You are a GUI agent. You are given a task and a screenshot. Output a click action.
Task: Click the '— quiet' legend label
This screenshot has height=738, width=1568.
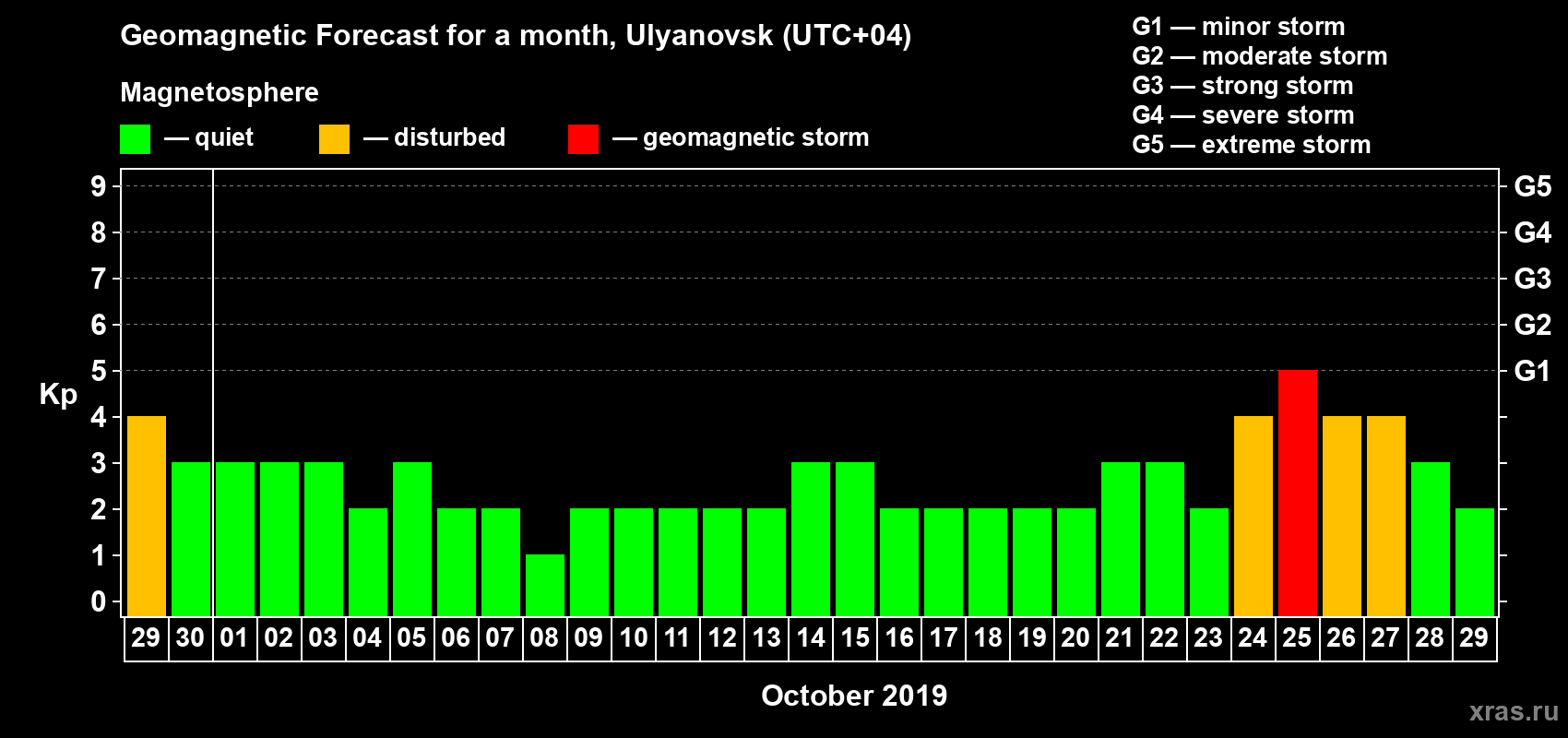[x=208, y=137]
